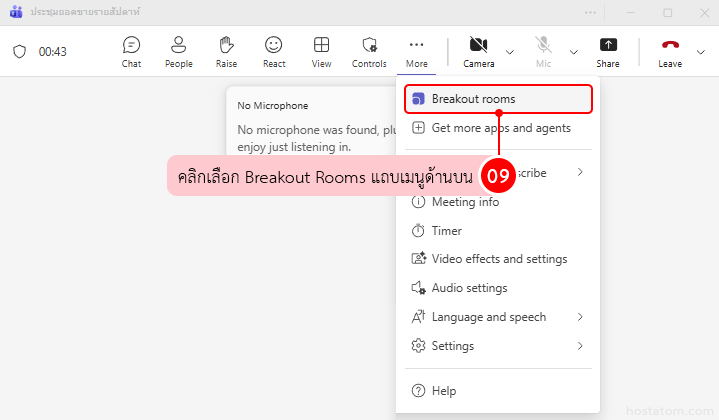The height and width of the screenshot is (420, 719).
Task: Select Breakout rooms from menu
Action: tap(498, 99)
